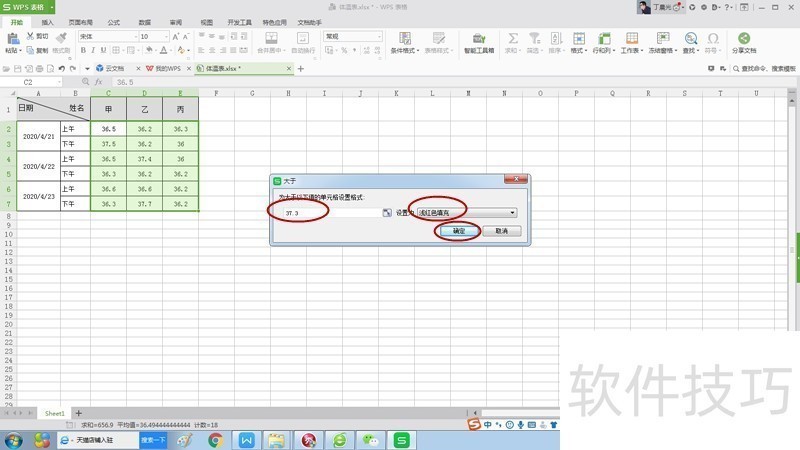The width and height of the screenshot is (800, 450).
Task: Open the borders dropdown arrow
Action: [123, 50]
